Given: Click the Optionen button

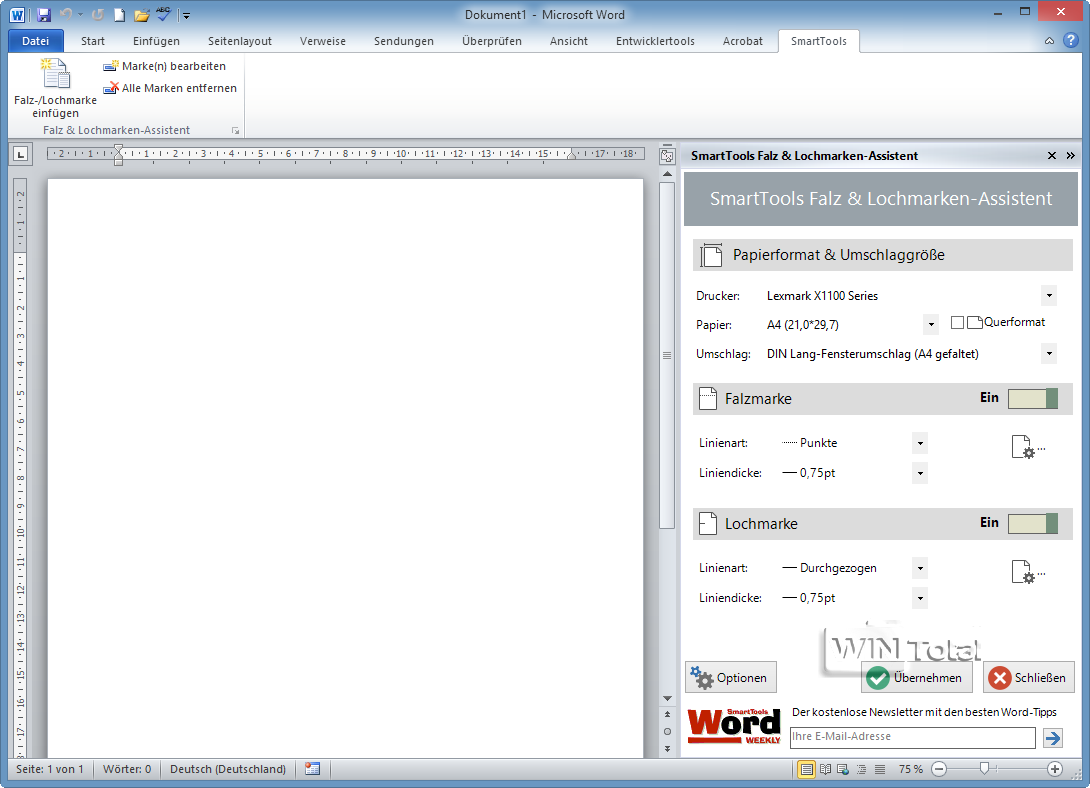Looking at the screenshot, I should pyautogui.click(x=731, y=678).
